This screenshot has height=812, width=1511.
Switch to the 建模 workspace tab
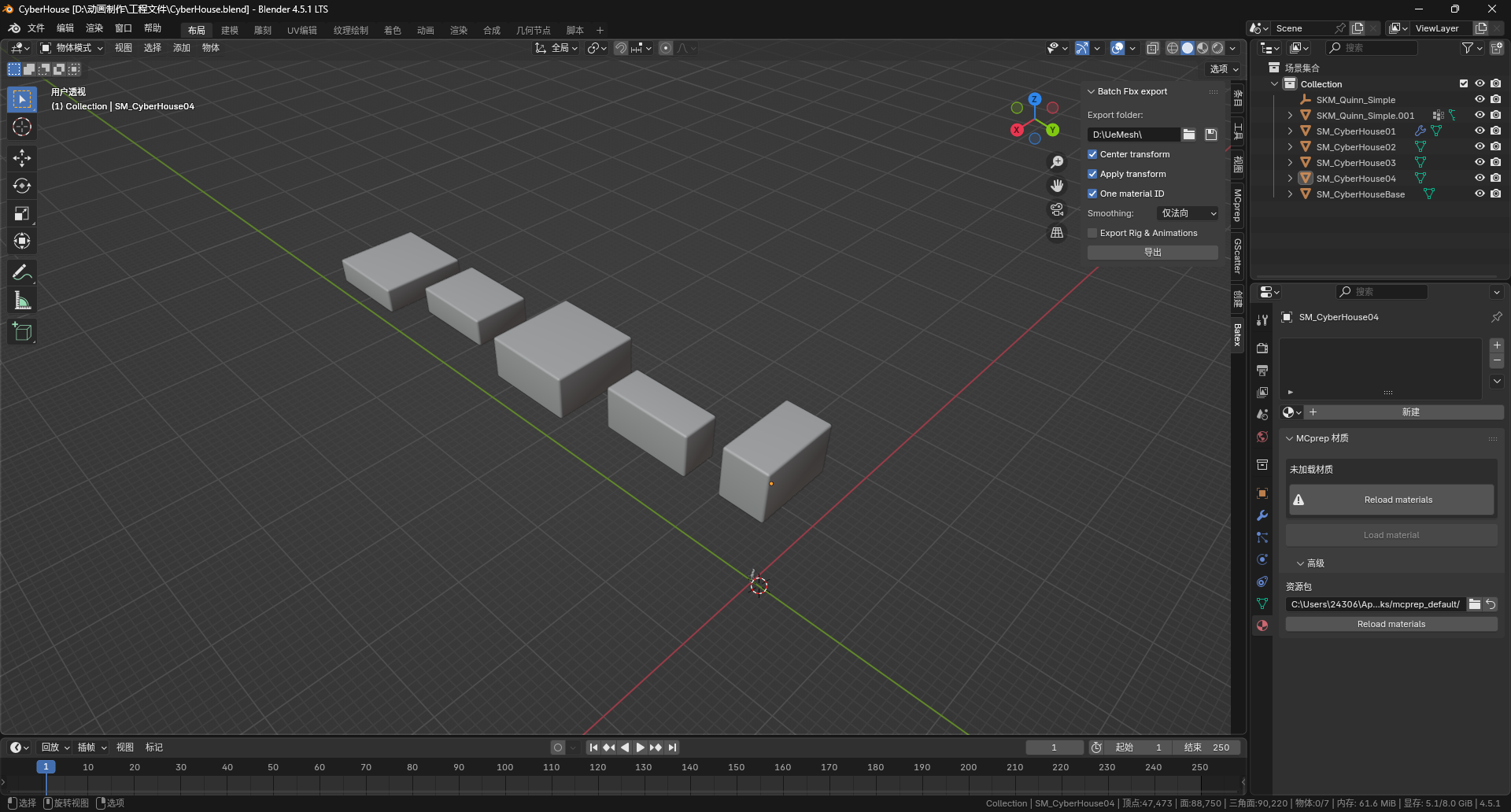coord(230,31)
